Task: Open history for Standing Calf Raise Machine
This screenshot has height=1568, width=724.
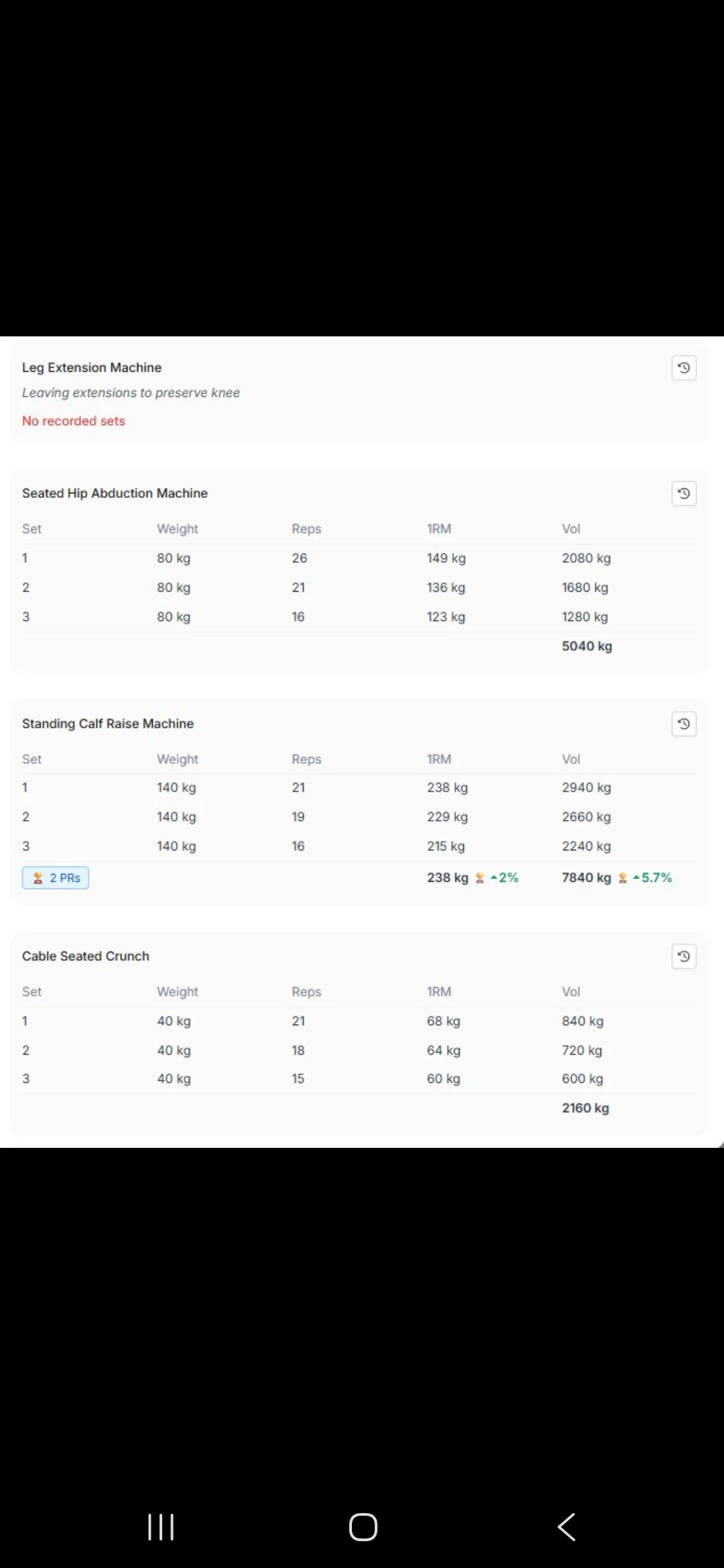Action: click(684, 724)
